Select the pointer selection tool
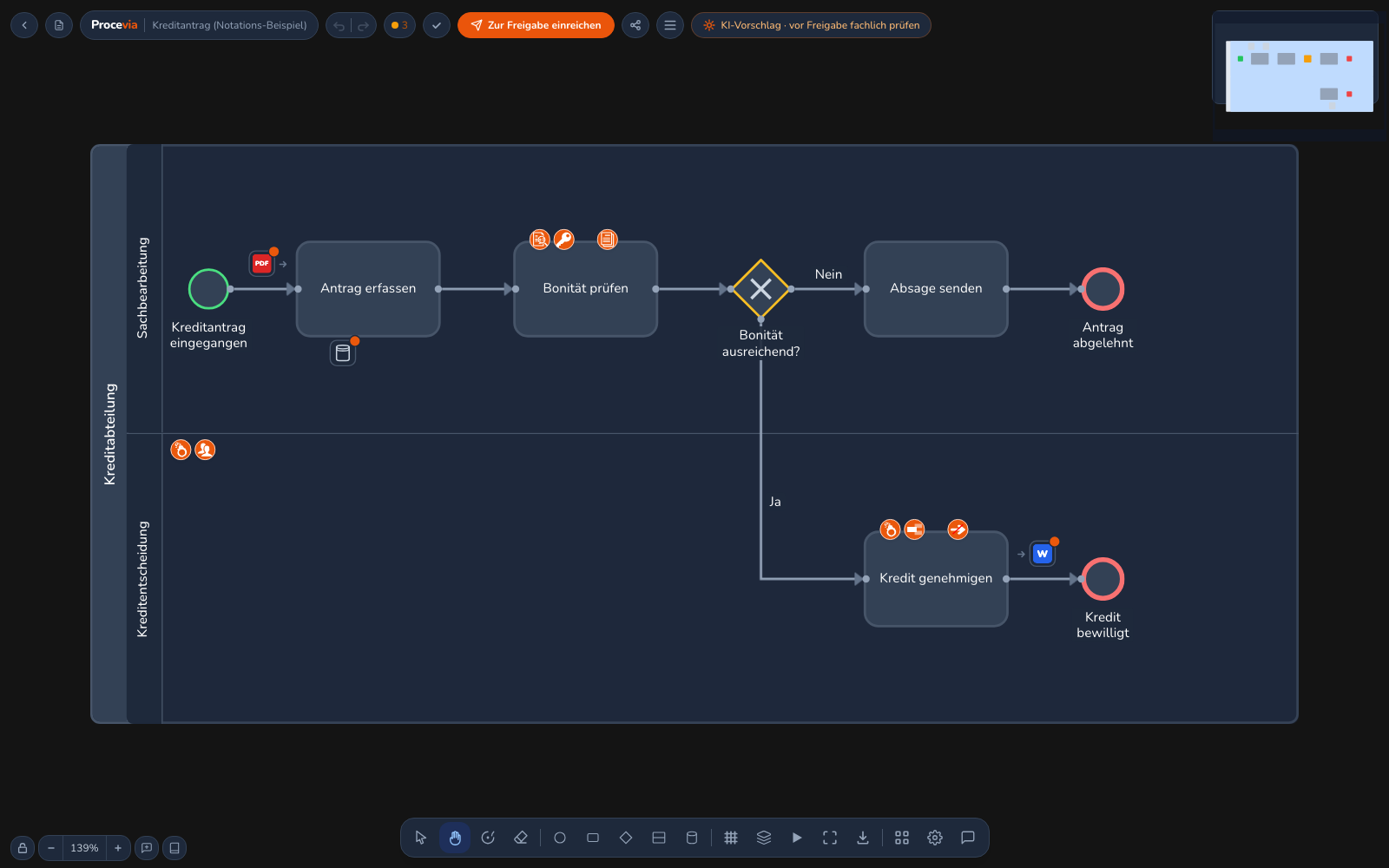 421,838
